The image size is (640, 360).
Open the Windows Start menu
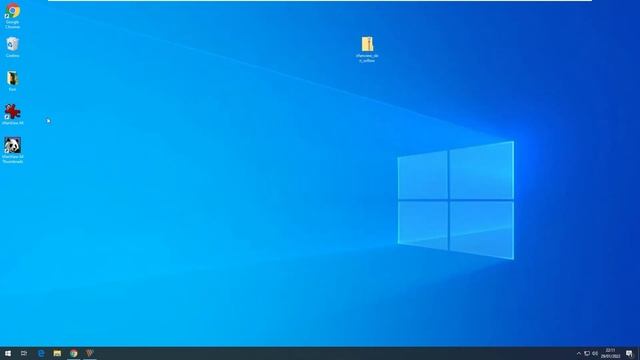coord(8,353)
